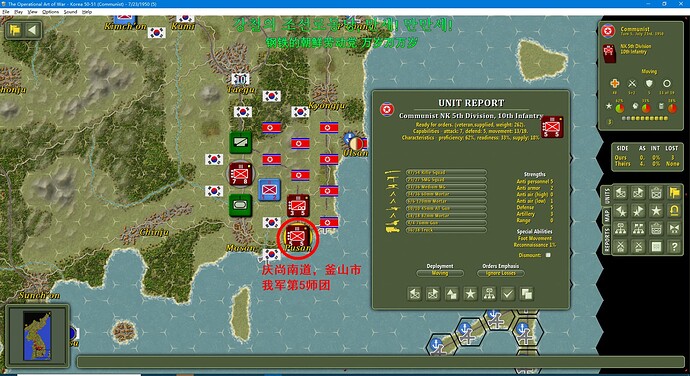690x376 pixels.
Task: Open the formation hierarchy icon in Unit Report
Action: coord(489,294)
